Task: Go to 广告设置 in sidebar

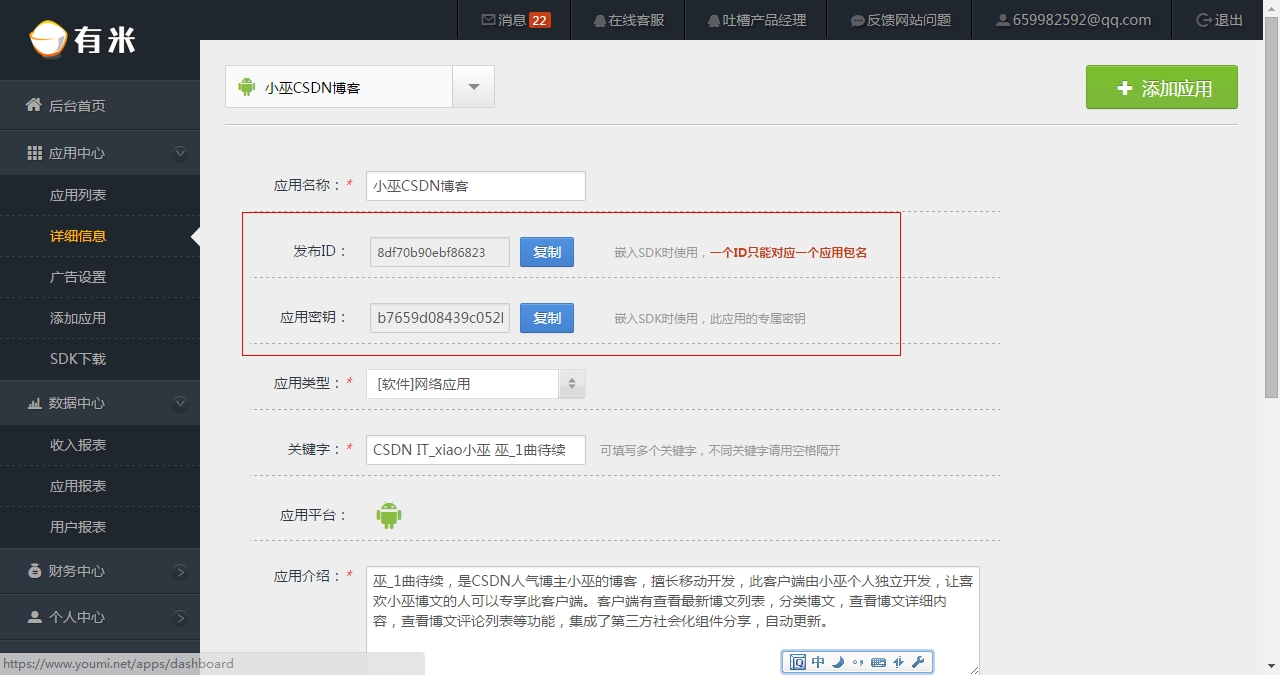Action: click(78, 277)
